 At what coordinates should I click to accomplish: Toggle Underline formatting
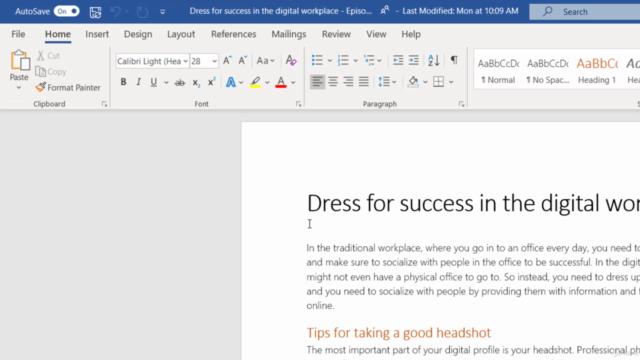tap(153, 82)
